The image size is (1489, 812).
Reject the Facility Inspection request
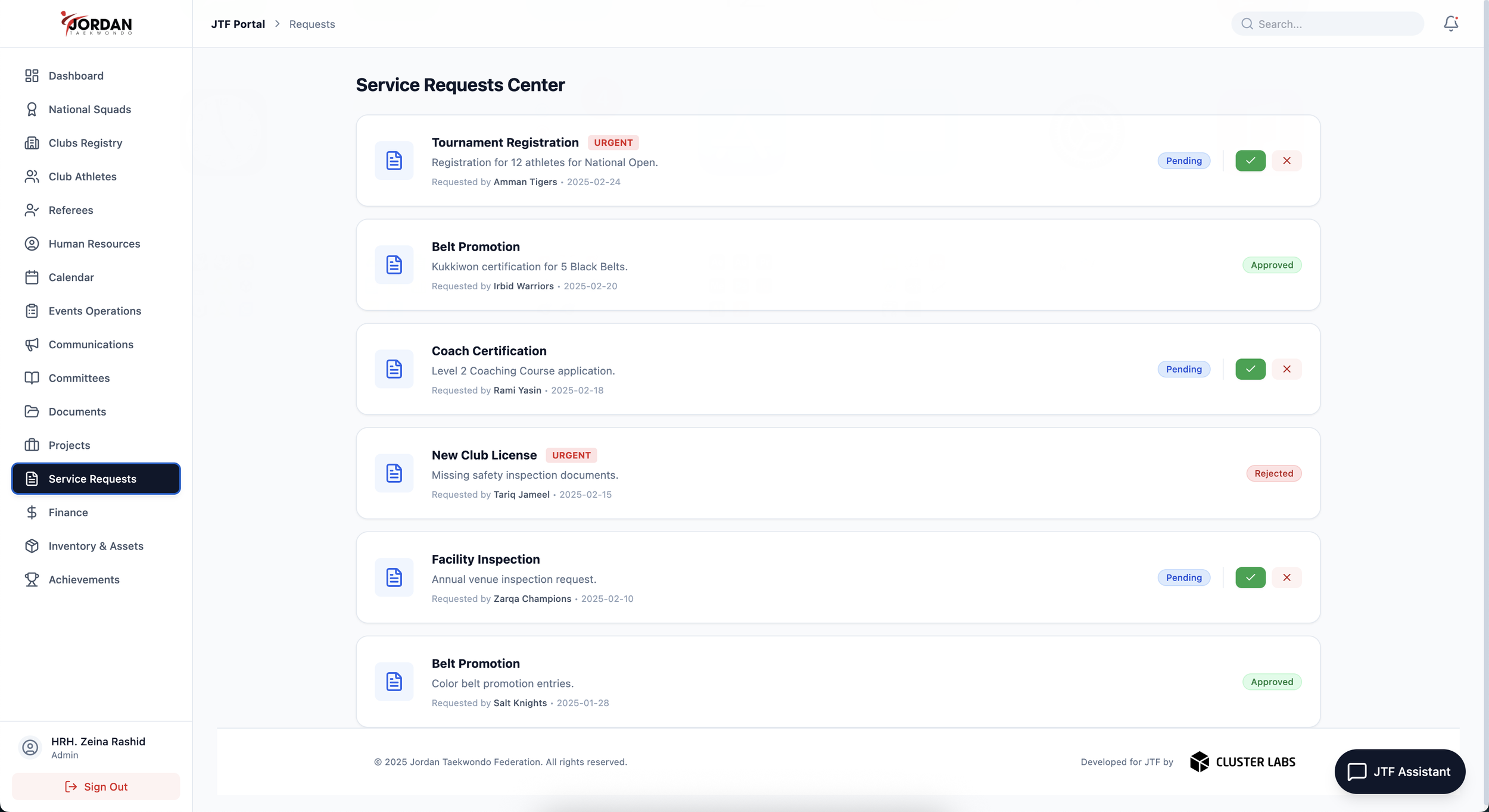[1286, 577]
